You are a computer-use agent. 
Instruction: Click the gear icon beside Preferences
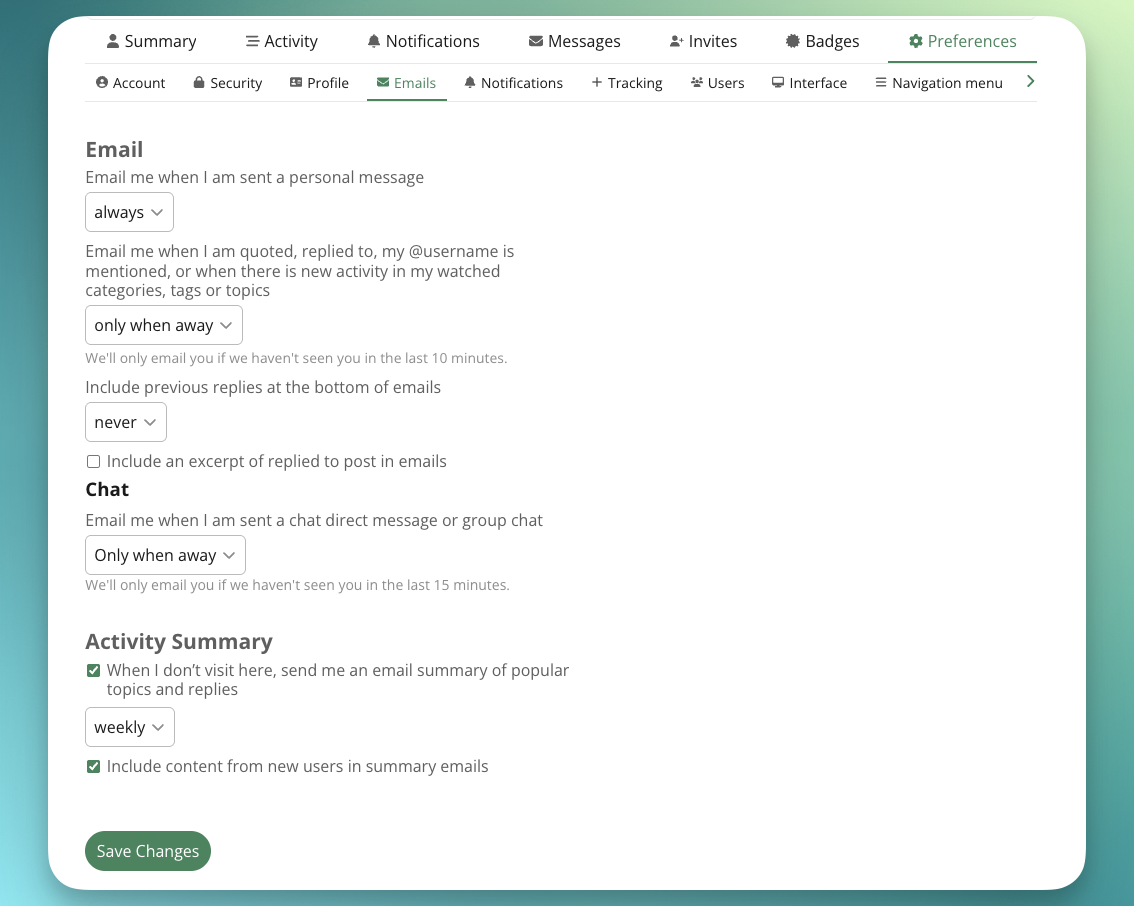pyautogui.click(x=916, y=41)
